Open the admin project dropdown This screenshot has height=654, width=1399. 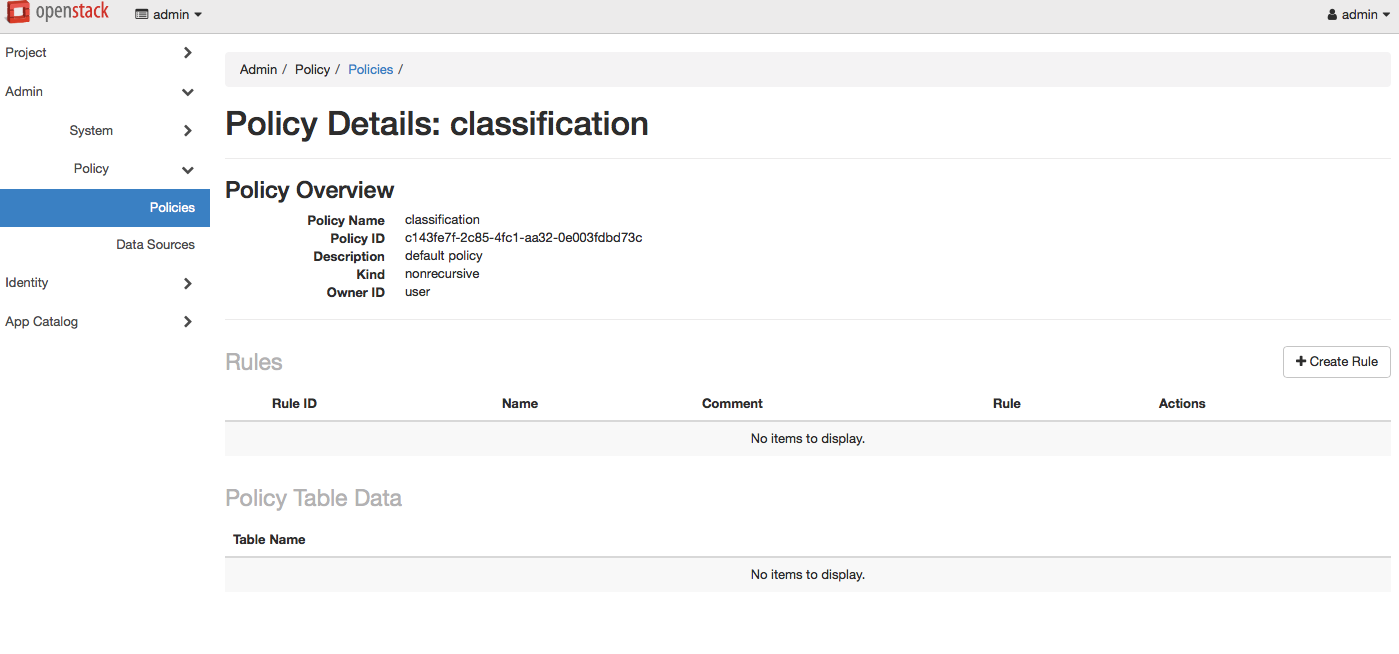[168, 15]
